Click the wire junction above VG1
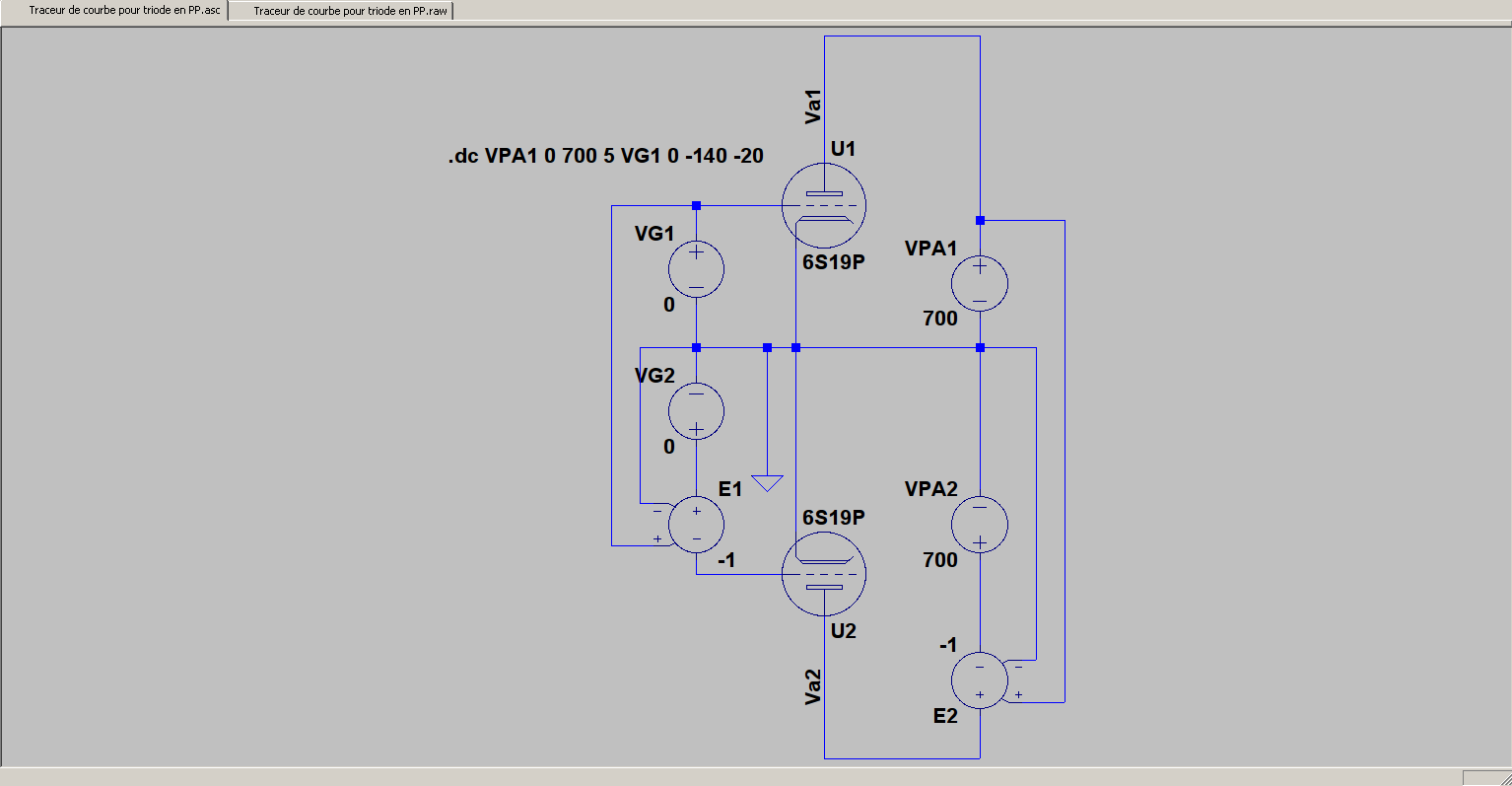This screenshot has width=1512, height=786. pos(697,206)
